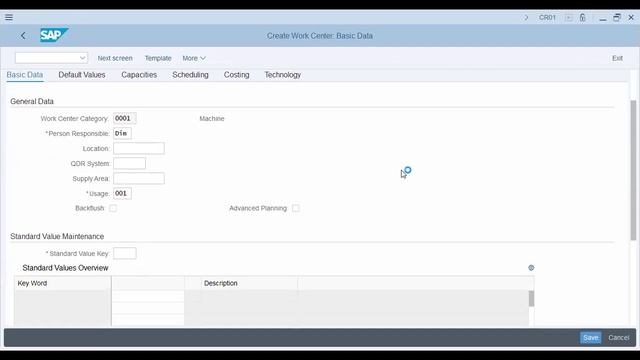The image size is (640, 360).
Task: Open the Technology tab
Action: pos(282,75)
